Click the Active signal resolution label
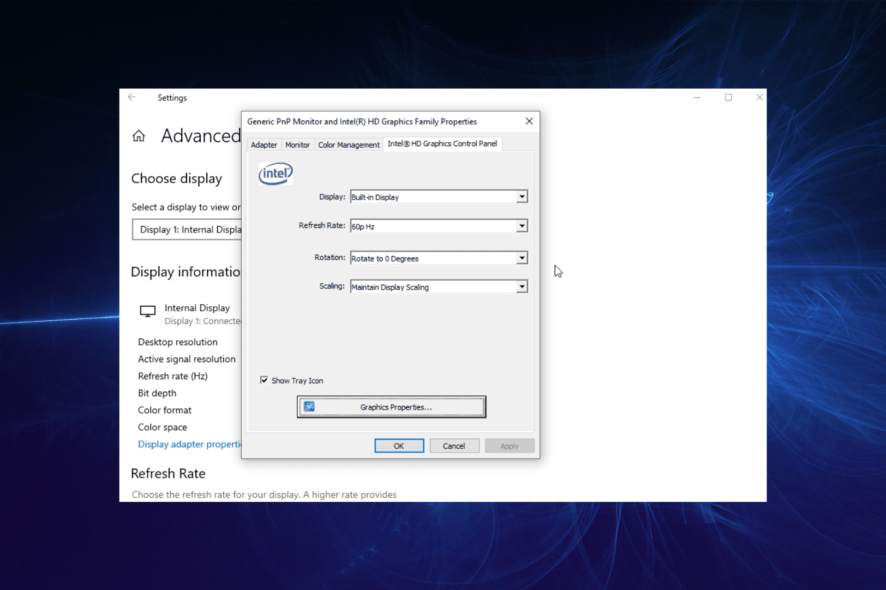The width and height of the screenshot is (886, 590). (x=186, y=359)
